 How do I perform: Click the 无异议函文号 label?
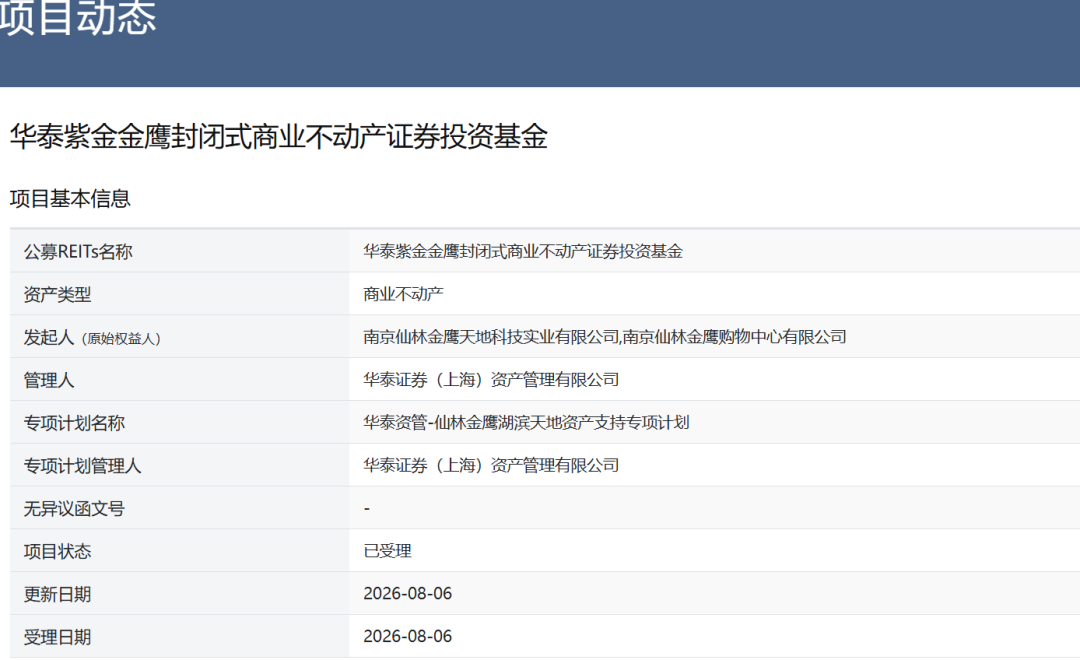74,508
